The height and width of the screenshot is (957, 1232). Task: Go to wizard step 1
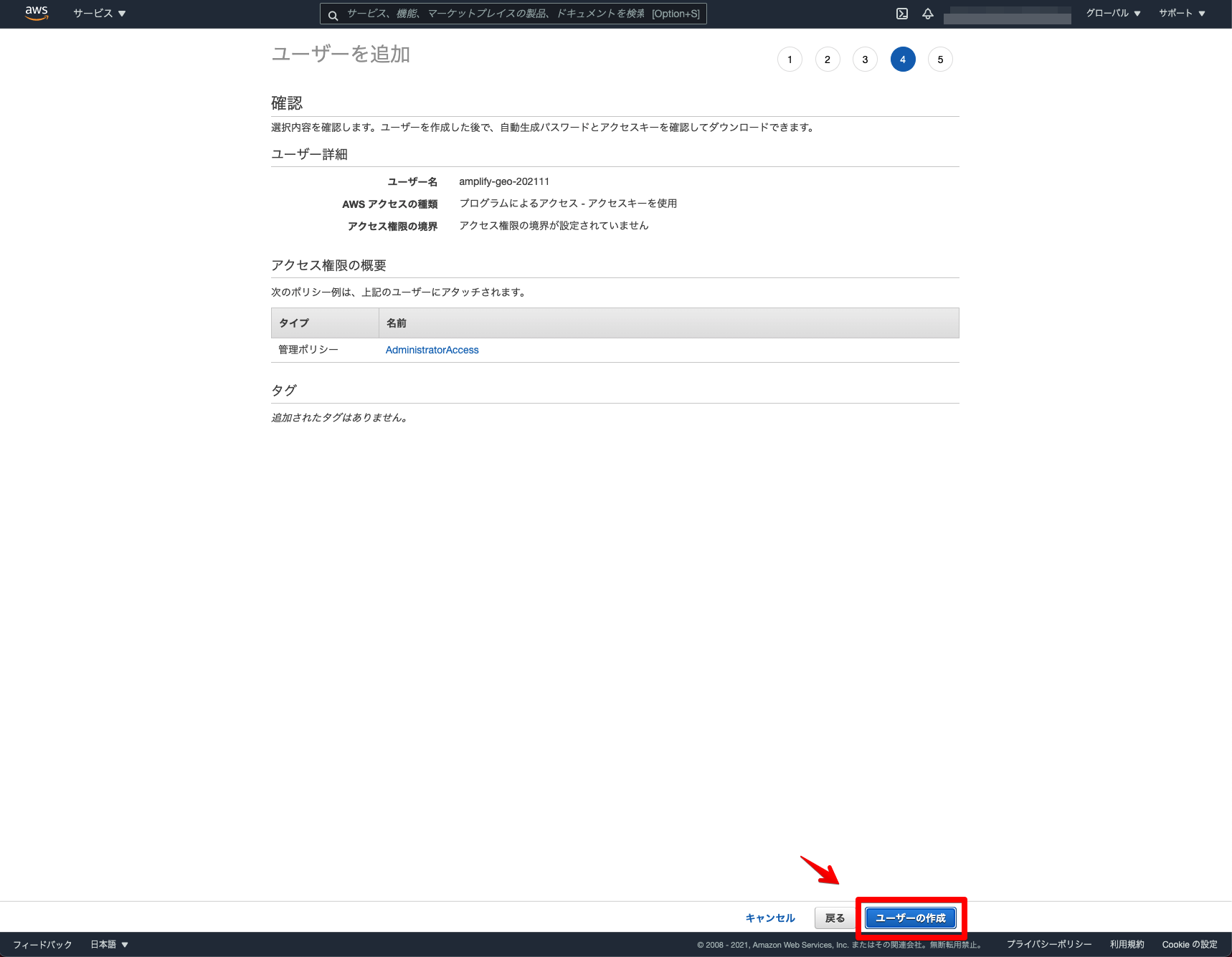(790, 59)
